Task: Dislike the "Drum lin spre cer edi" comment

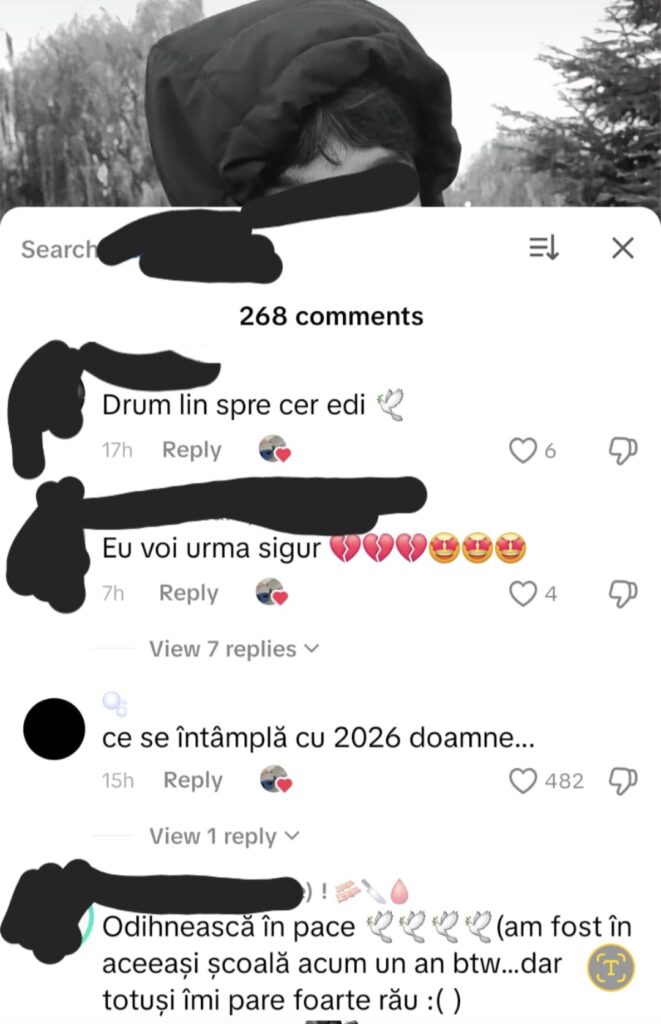Action: (622, 451)
